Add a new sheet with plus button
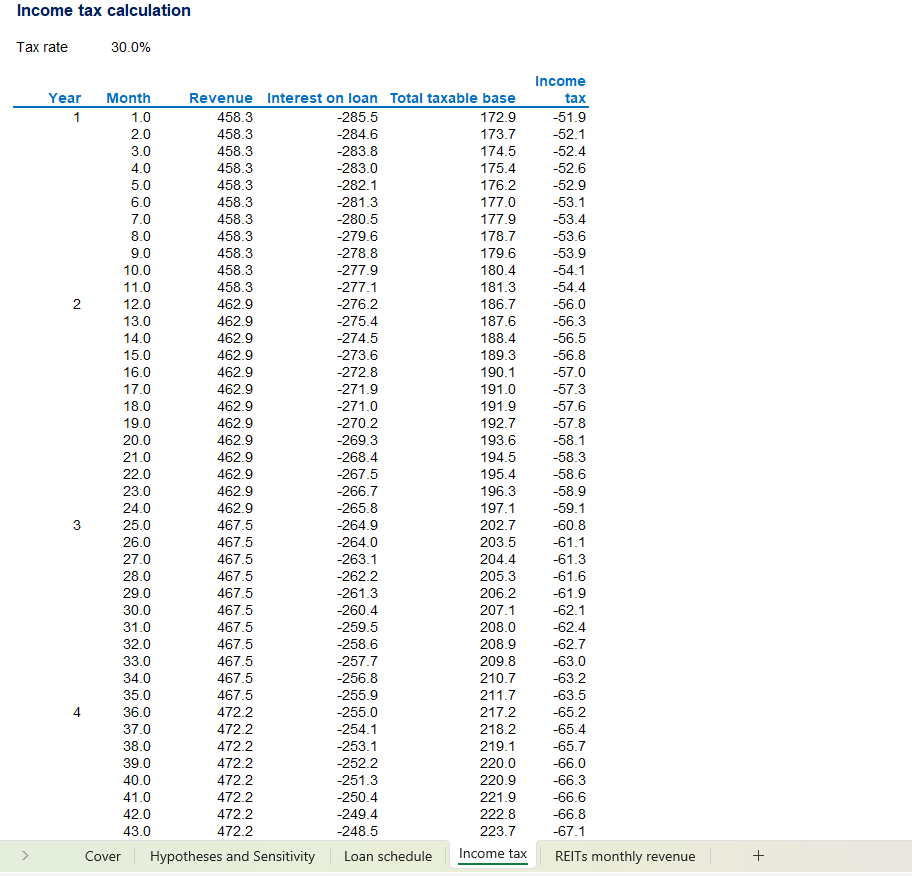 (757, 856)
